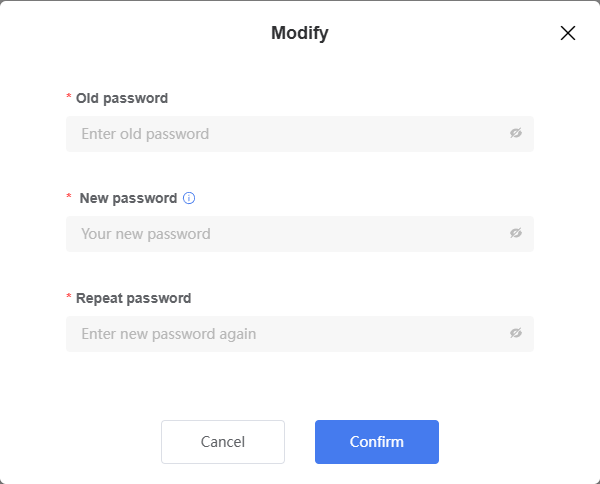This screenshot has width=600, height=484.
Task: Select the "Enter new password again" placeholder
Action: pos(168,334)
